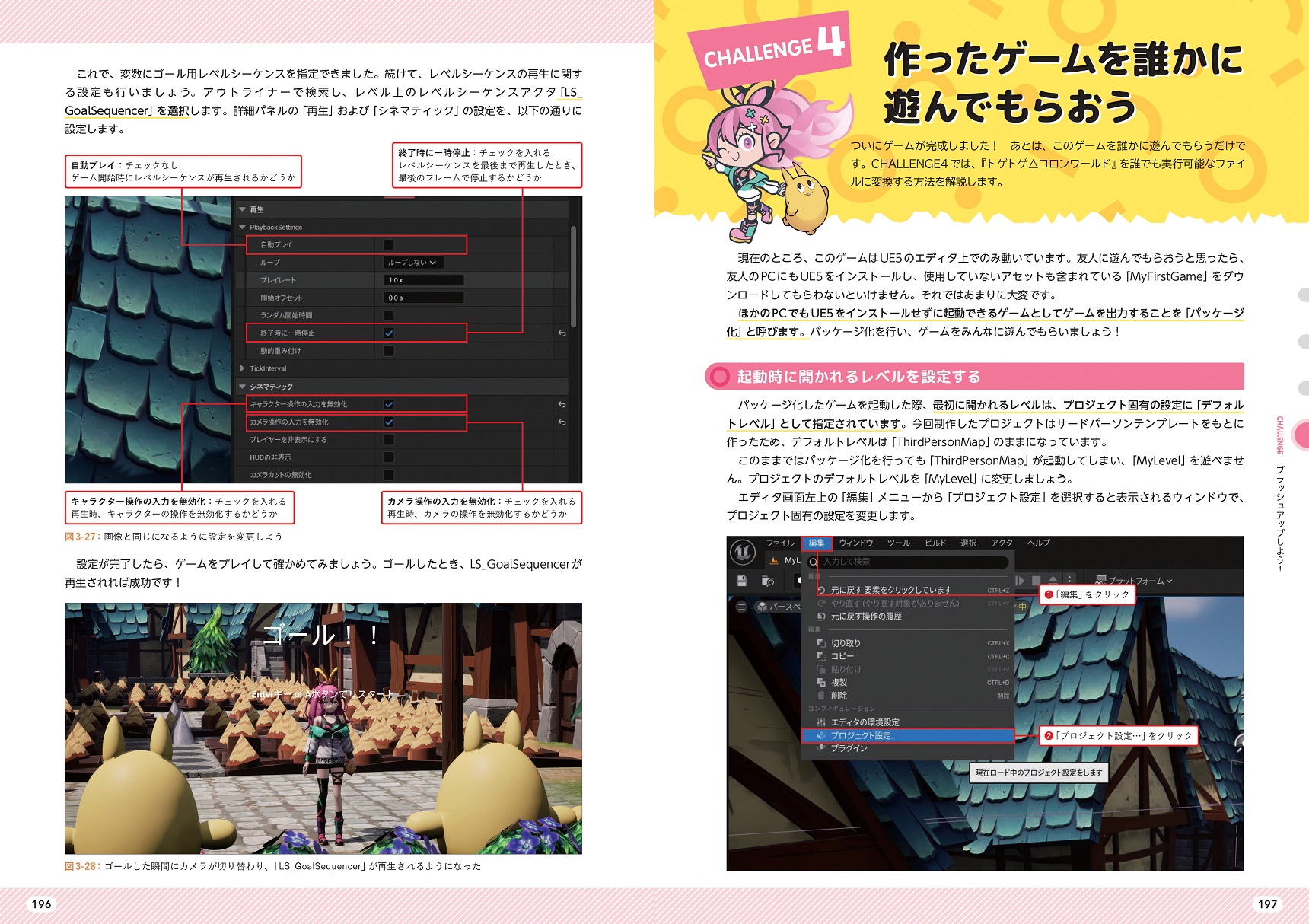
Task: Open the プラットフォーム platforms button
Action: click(1134, 581)
